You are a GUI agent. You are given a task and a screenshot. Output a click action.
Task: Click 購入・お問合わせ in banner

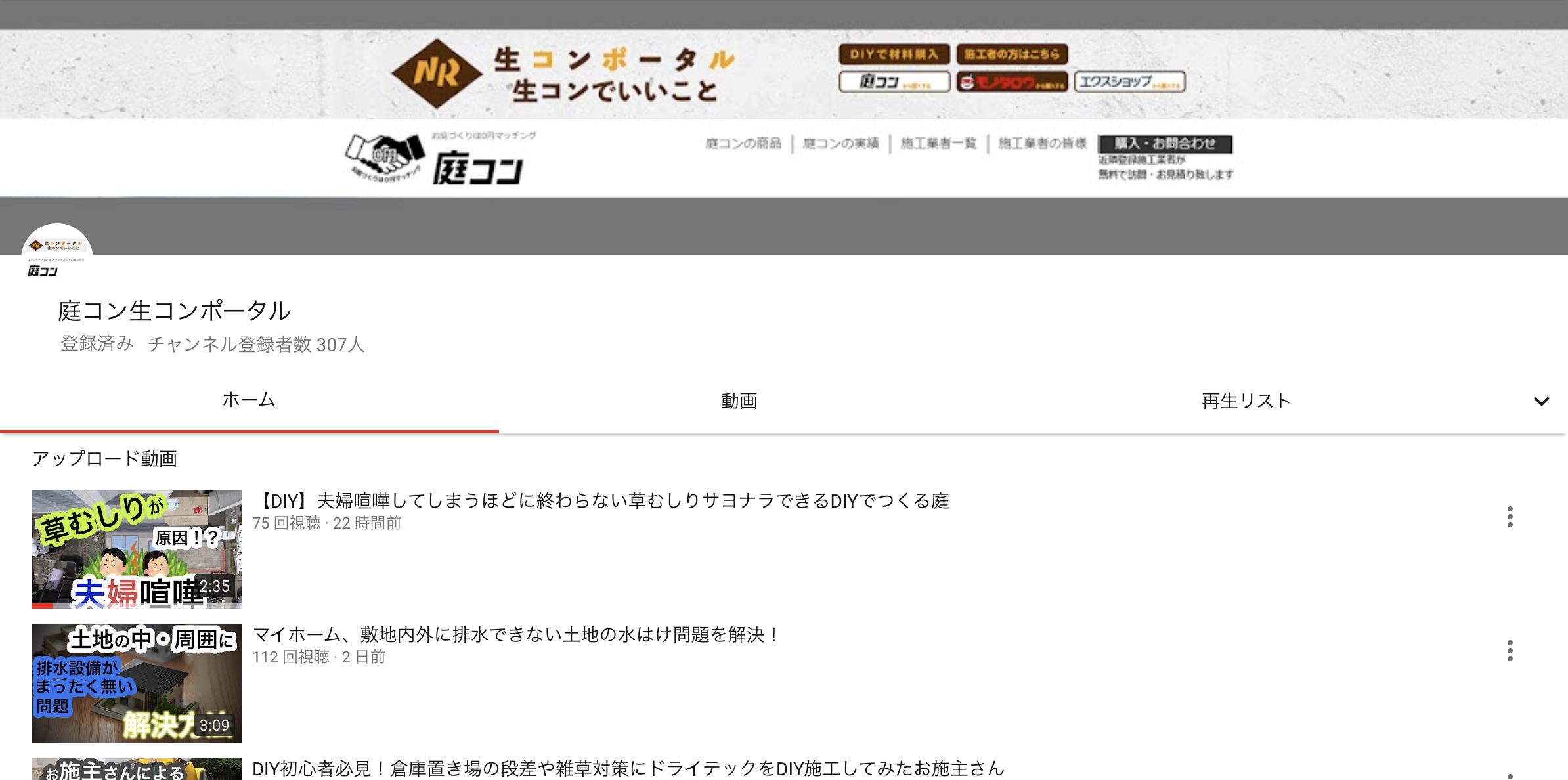point(1165,143)
